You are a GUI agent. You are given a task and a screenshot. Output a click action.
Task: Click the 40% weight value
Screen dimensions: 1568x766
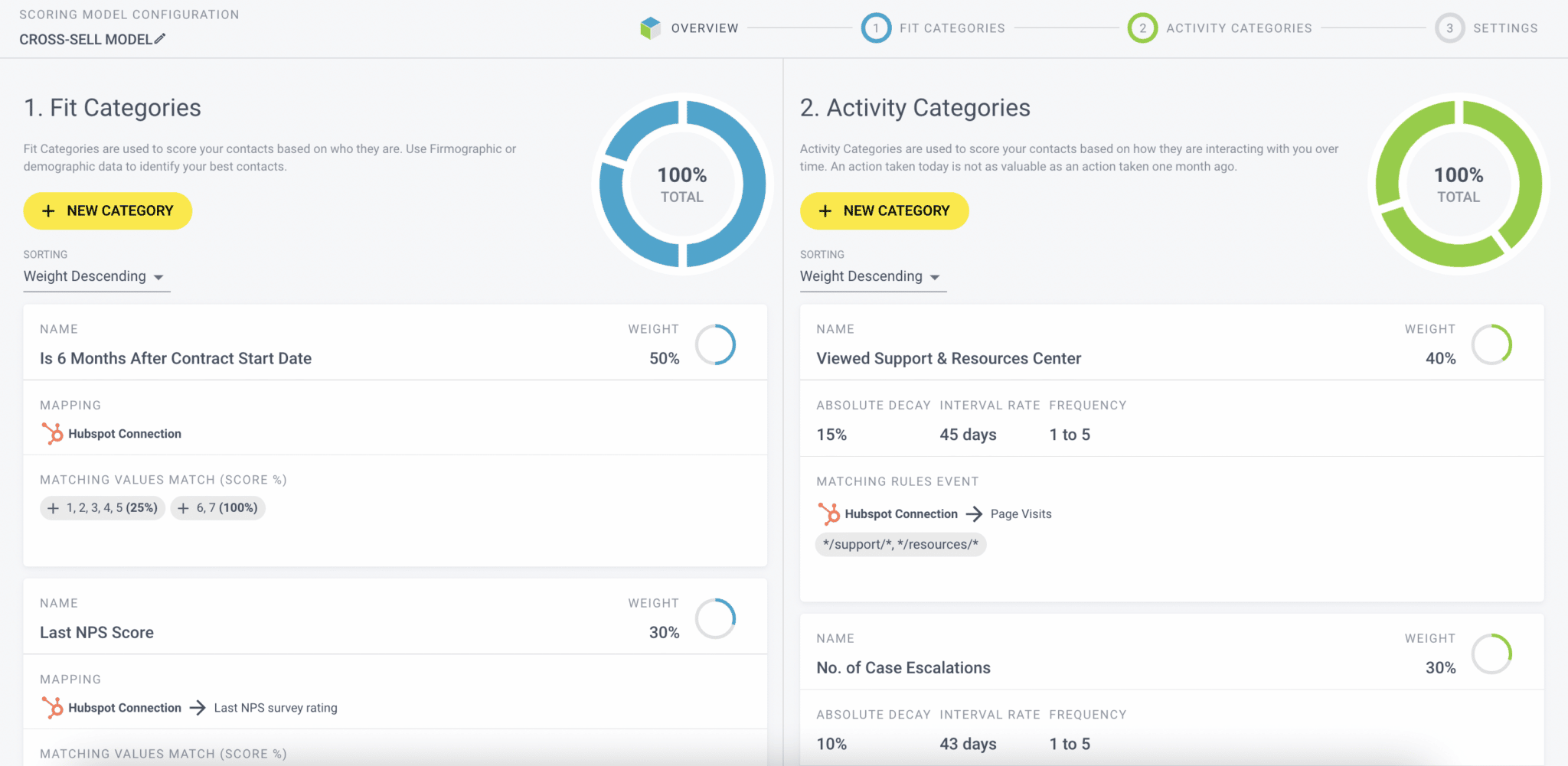pyautogui.click(x=1440, y=359)
